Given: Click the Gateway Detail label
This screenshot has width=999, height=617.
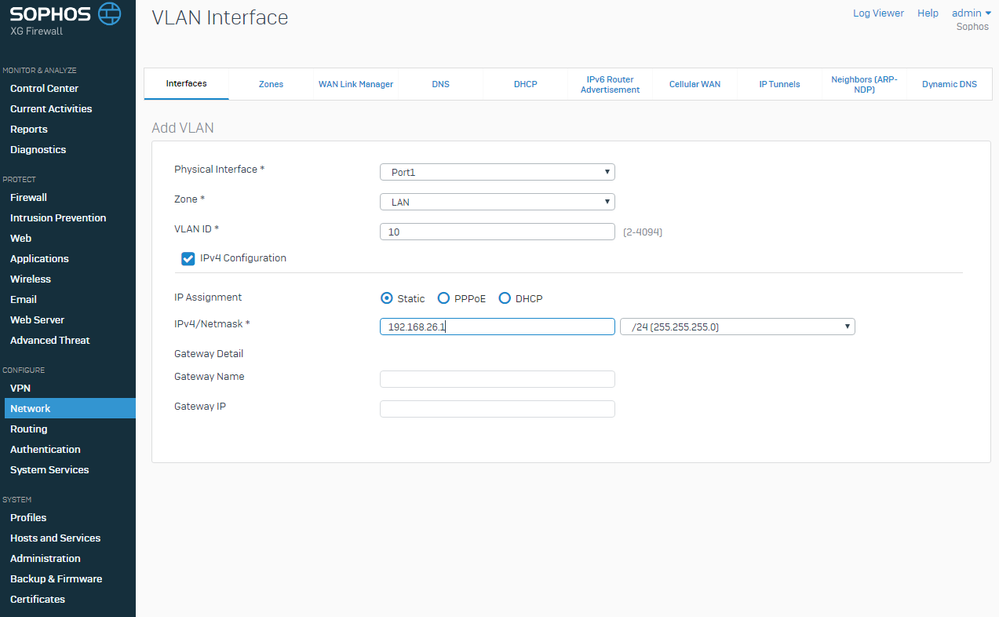Looking at the screenshot, I should pyautogui.click(x=208, y=354).
